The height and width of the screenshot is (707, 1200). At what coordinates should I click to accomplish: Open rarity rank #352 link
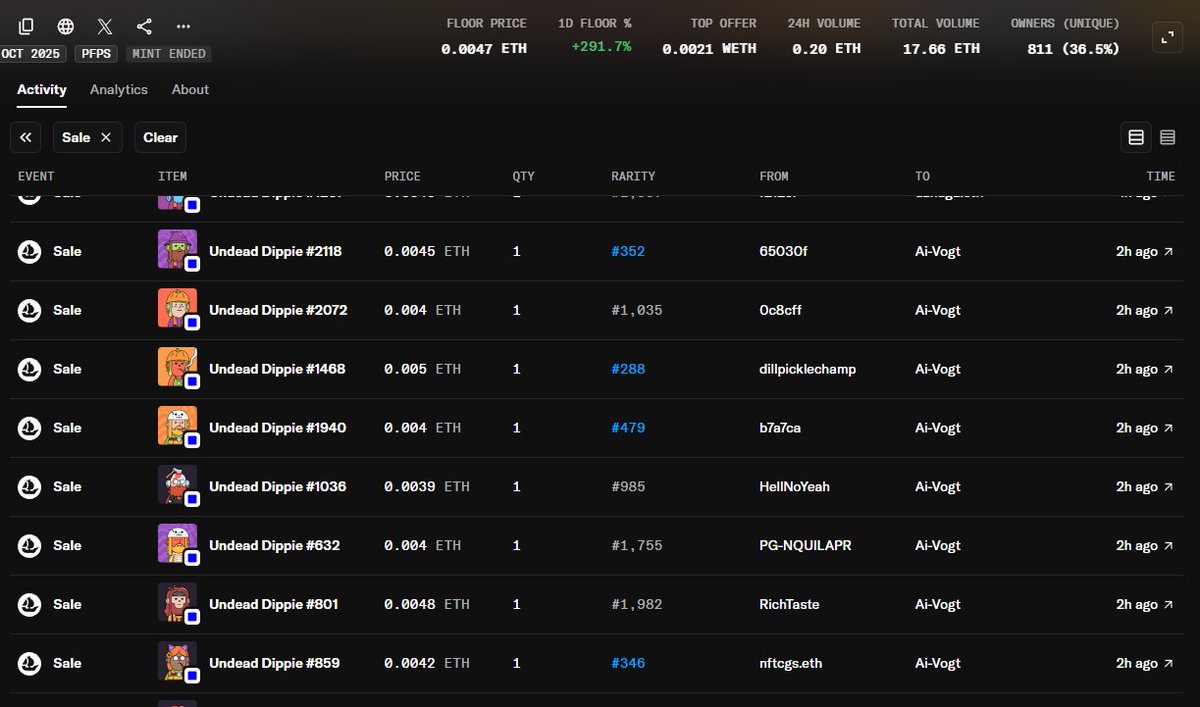628,252
